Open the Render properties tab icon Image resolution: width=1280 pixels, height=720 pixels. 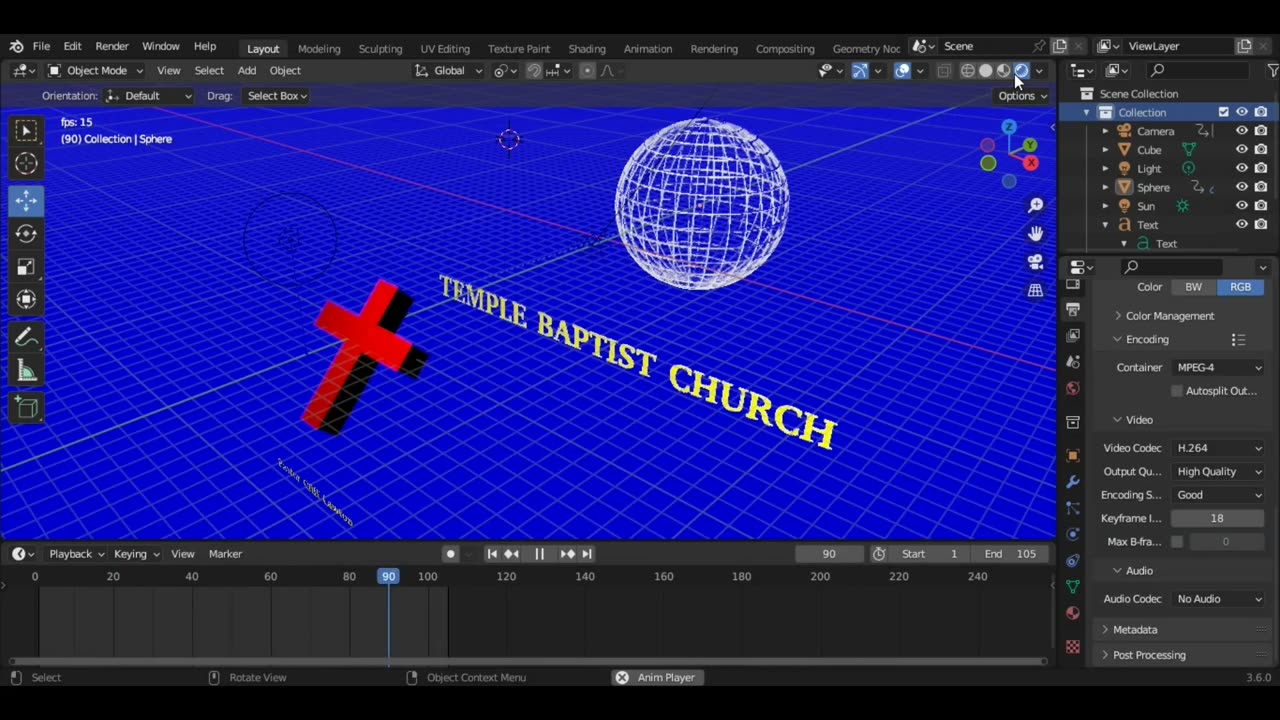point(1073,284)
